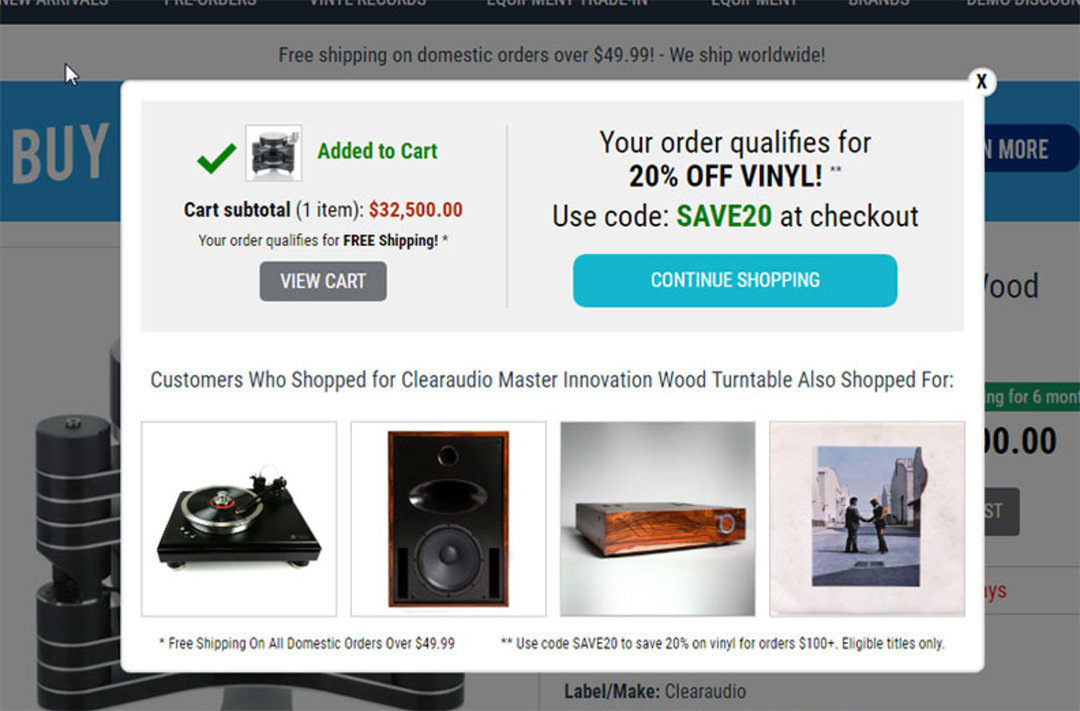1080x711 pixels.
Task: Close the popup with the X button
Action: click(982, 81)
